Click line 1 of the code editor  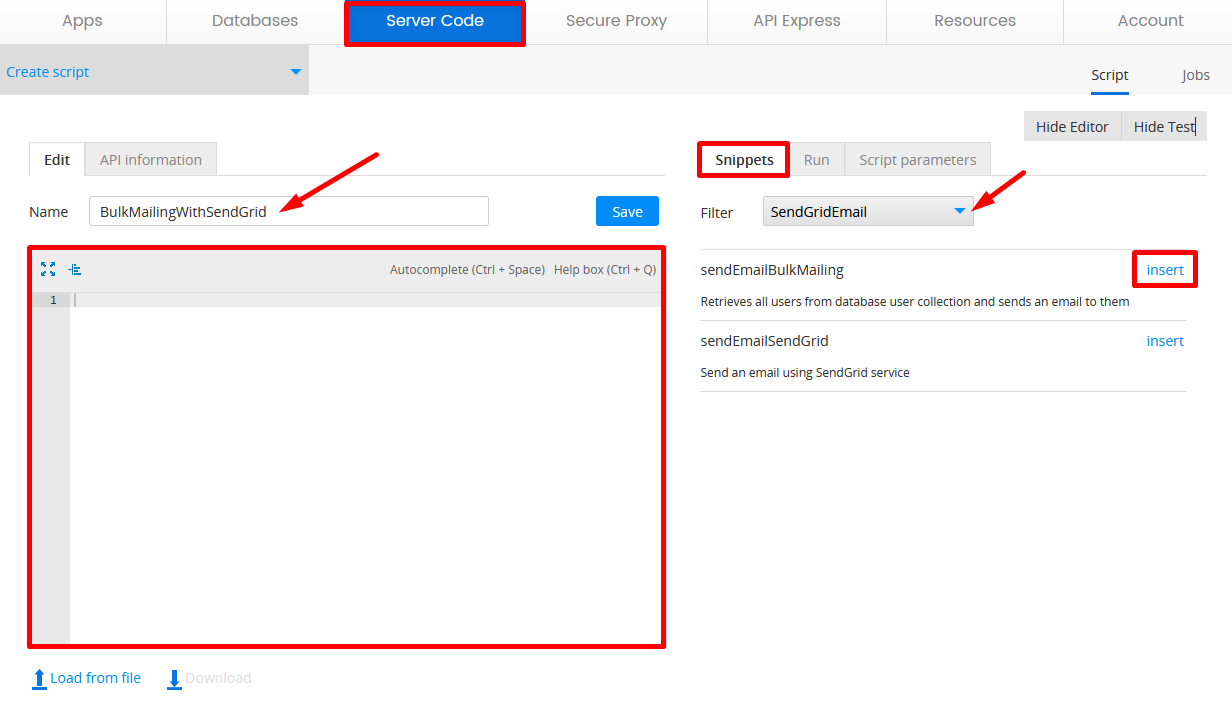[x=365, y=300]
